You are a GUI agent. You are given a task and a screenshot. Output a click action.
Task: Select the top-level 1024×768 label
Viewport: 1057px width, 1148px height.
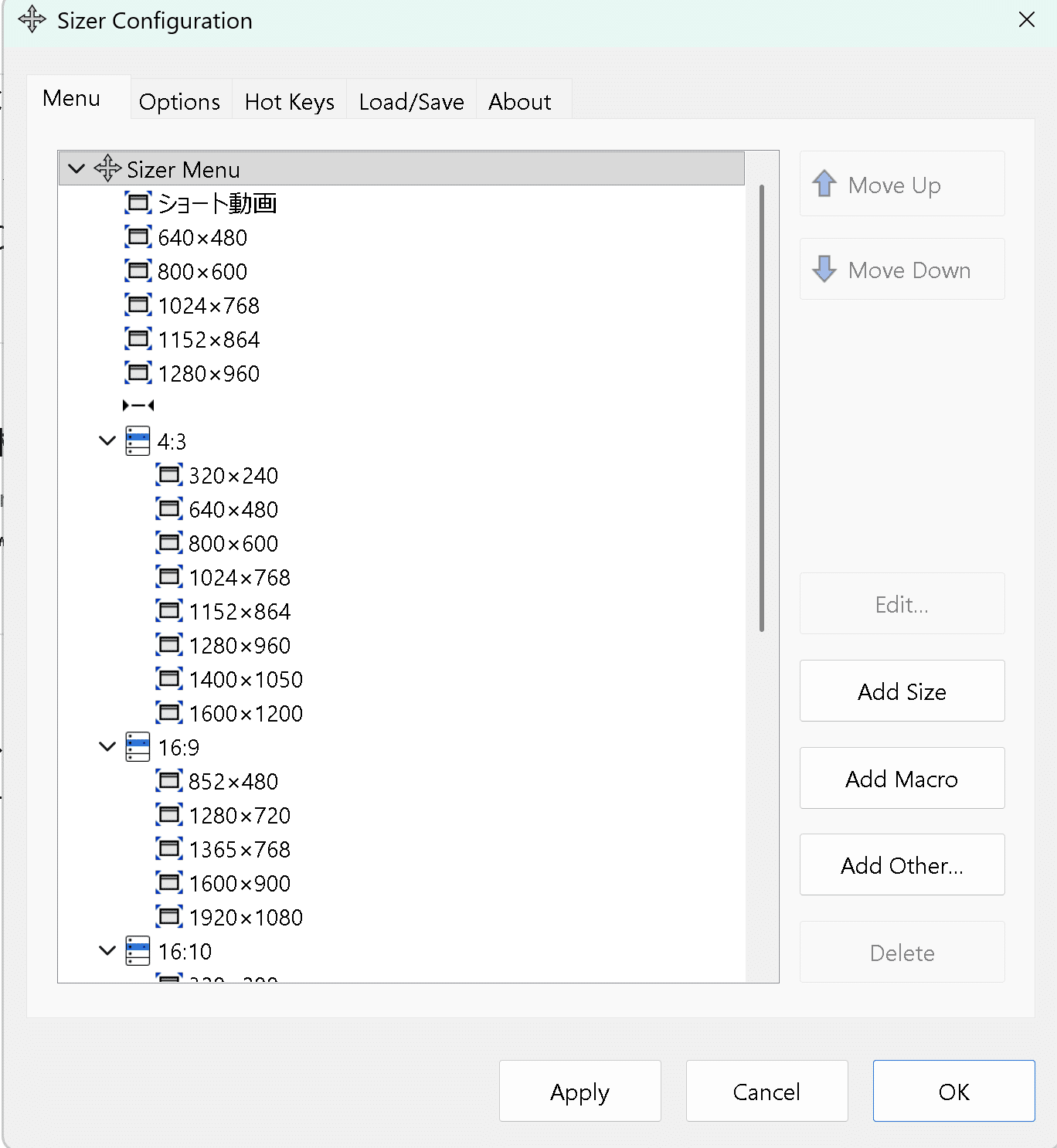pyautogui.click(x=209, y=306)
